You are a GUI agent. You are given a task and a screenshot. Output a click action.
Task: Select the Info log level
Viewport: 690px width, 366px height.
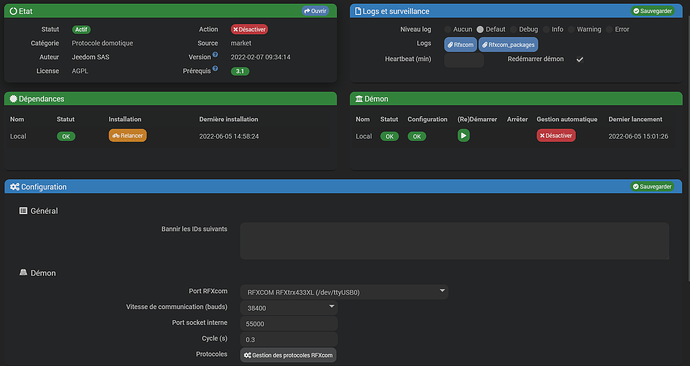coord(546,29)
